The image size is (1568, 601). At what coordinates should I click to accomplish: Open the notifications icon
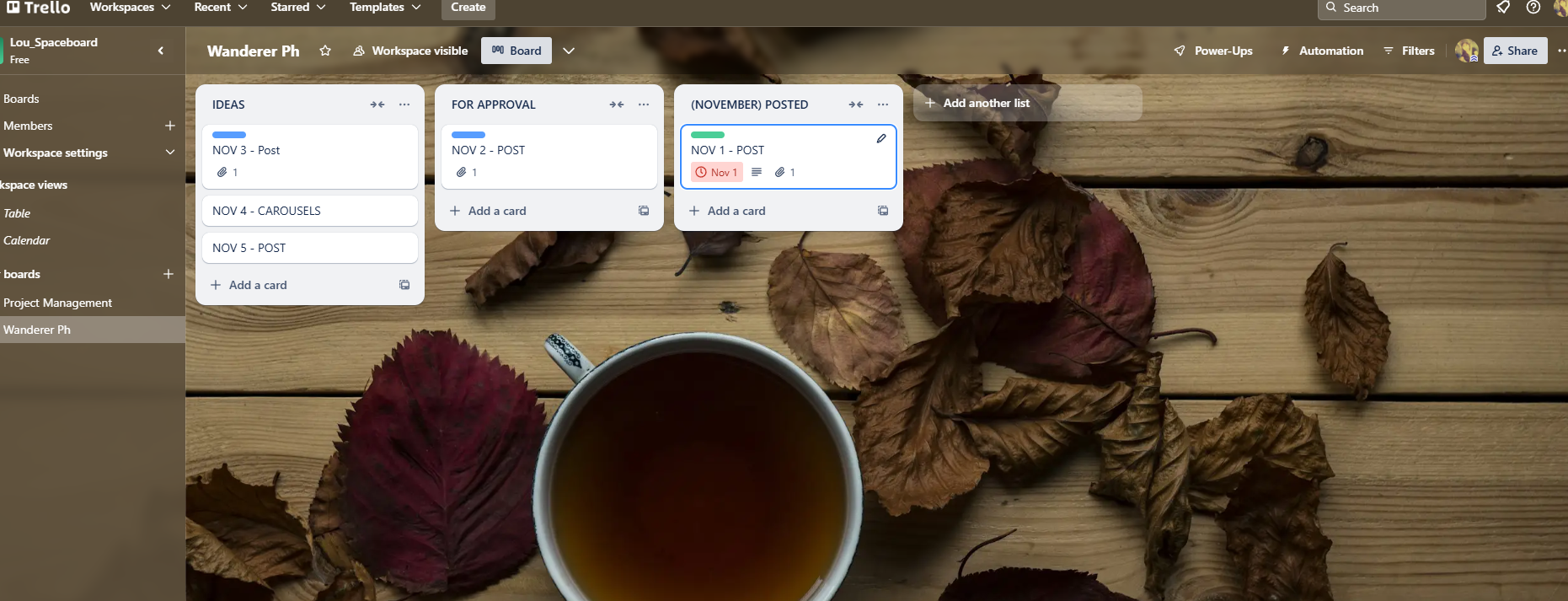click(1503, 8)
